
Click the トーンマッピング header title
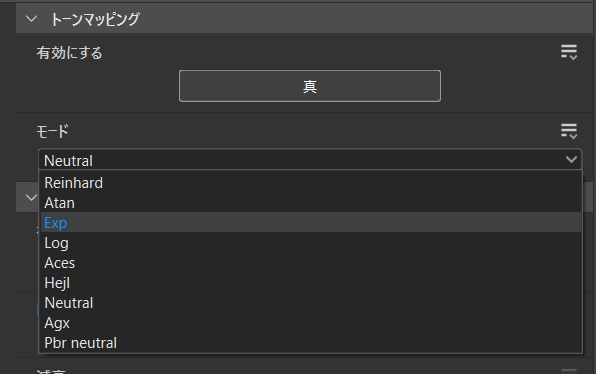coord(95,19)
